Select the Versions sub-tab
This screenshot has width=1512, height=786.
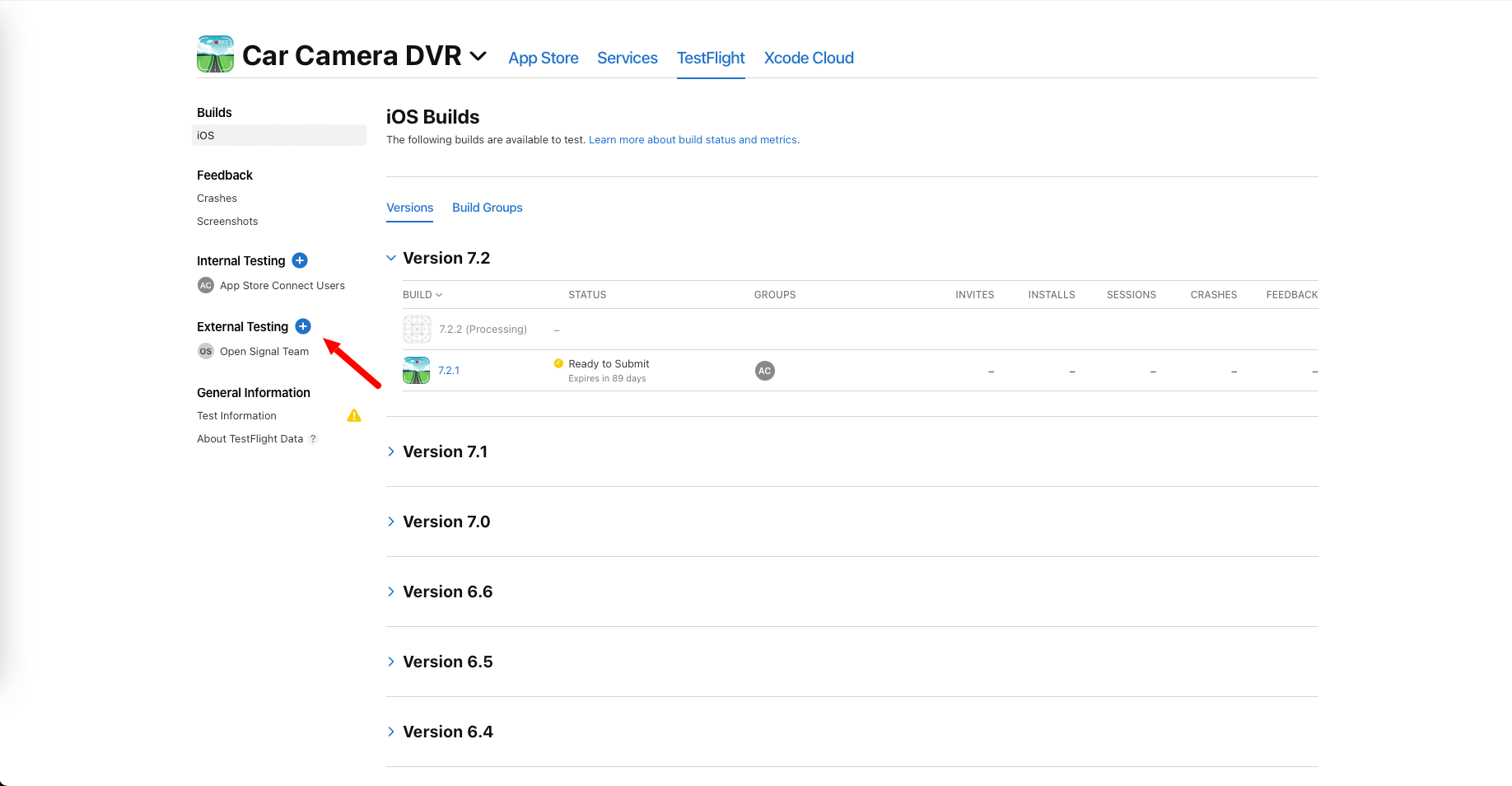pos(410,208)
